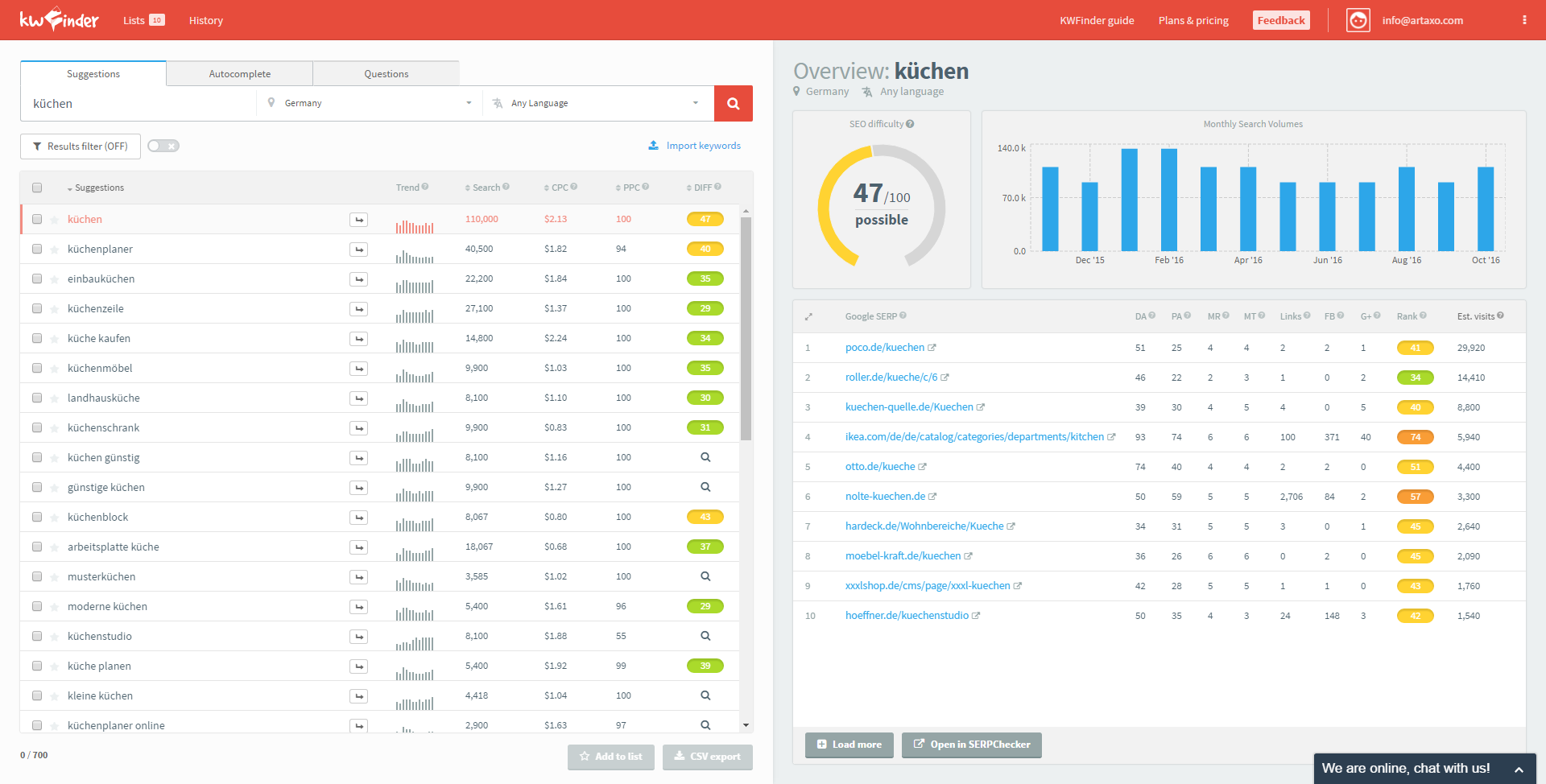
Task: Check the küchenzeile keyword checkbox
Action: click(x=37, y=308)
